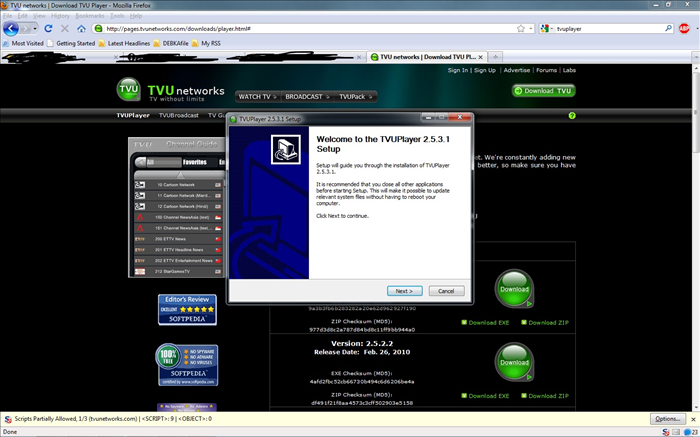Screen dimensions: 700x437
Task: Open the Edit menu
Action: click(22, 16)
